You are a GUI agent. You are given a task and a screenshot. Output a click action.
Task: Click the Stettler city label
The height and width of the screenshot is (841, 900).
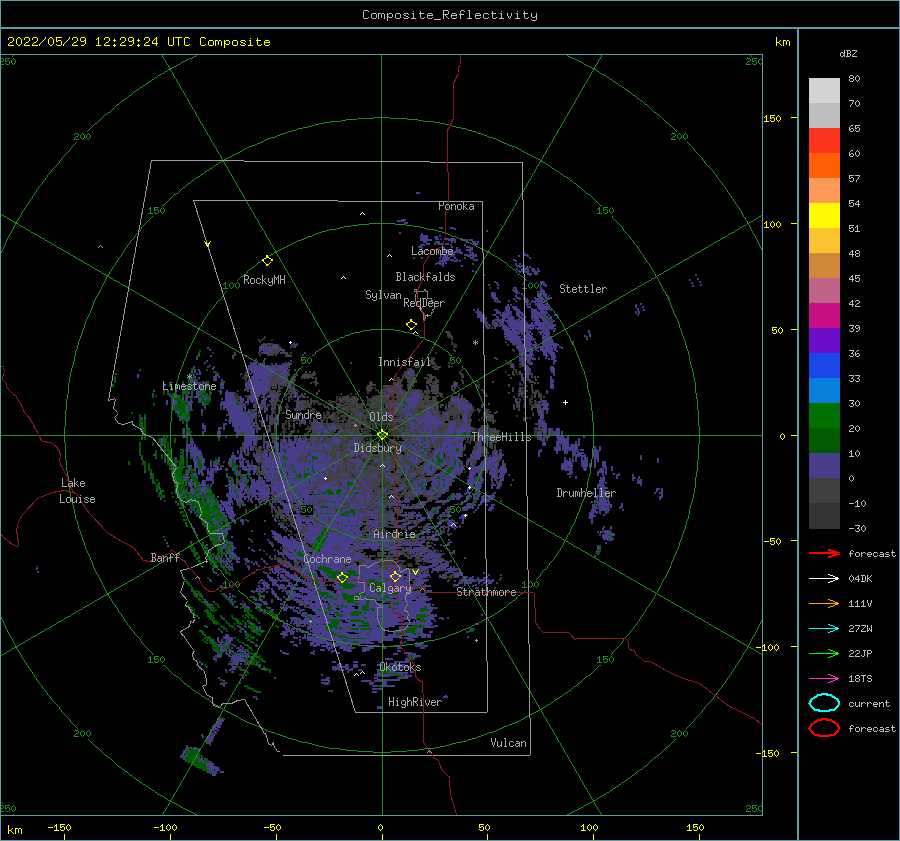coord(583,289)
